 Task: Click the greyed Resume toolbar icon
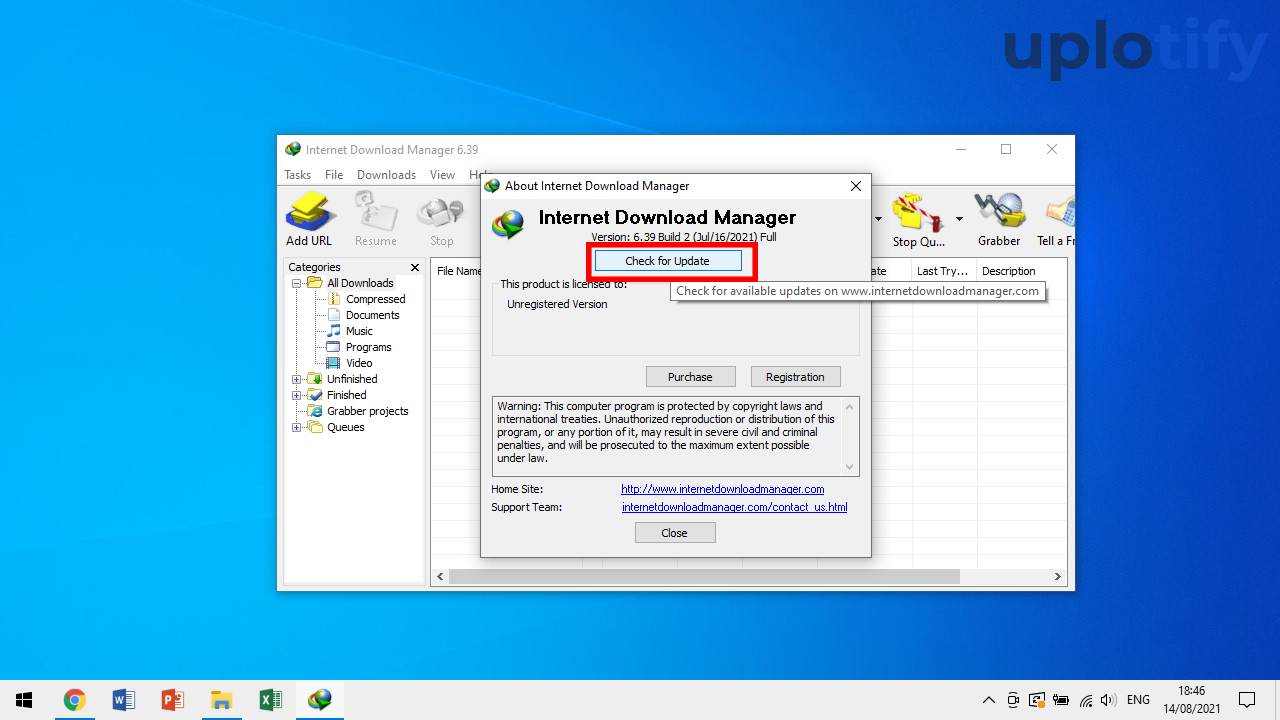coord(376,220)
